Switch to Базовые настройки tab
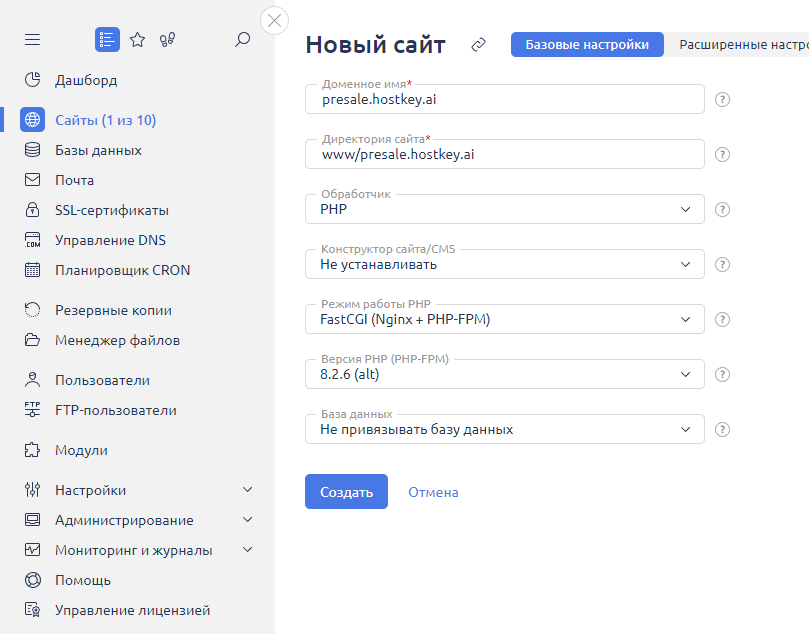The image size is (809, 634). 587,45
